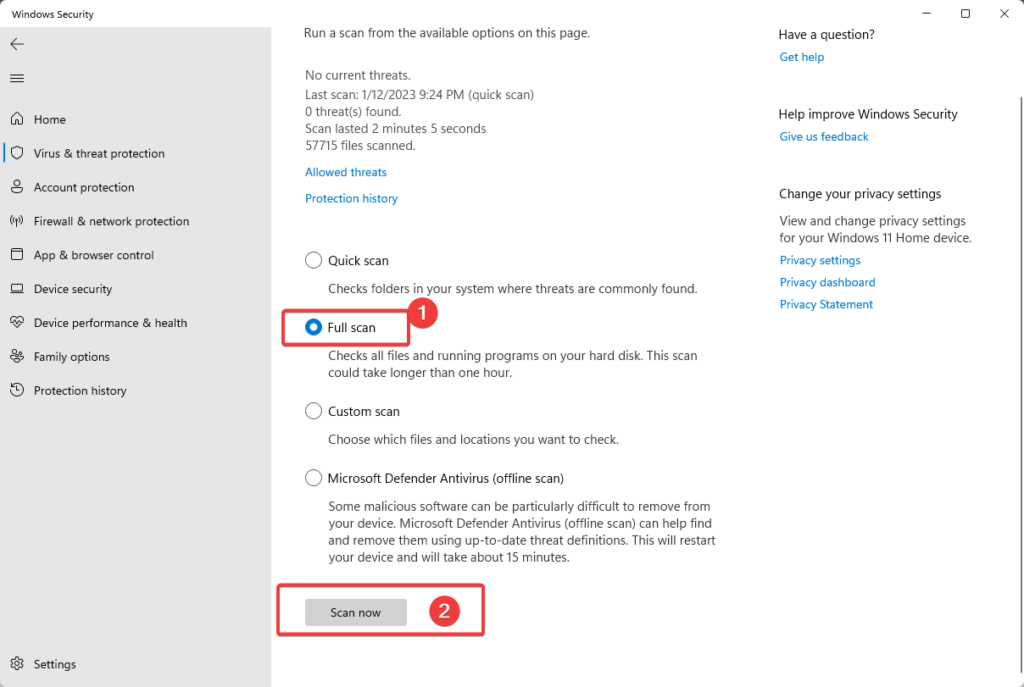Select Microsoft Defender Antivirus offline scan option
The width and height of the screenshot is (1024, 687).
(313, 478)
